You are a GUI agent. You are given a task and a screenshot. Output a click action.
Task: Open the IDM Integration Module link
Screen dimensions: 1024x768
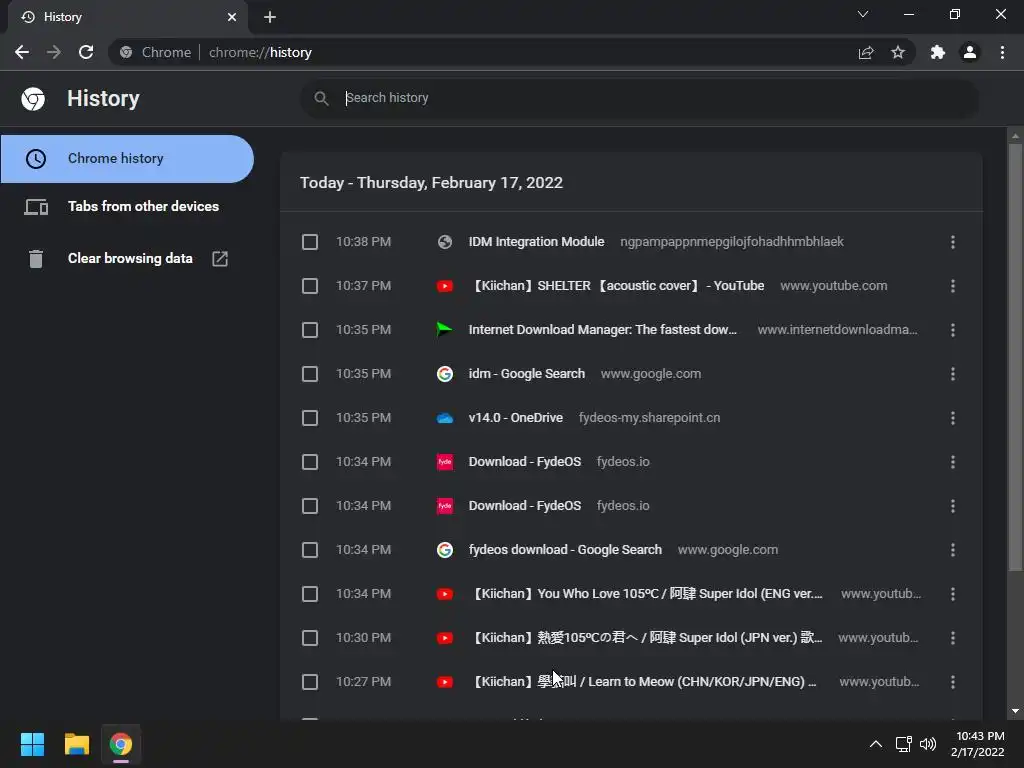click(536, 242)
